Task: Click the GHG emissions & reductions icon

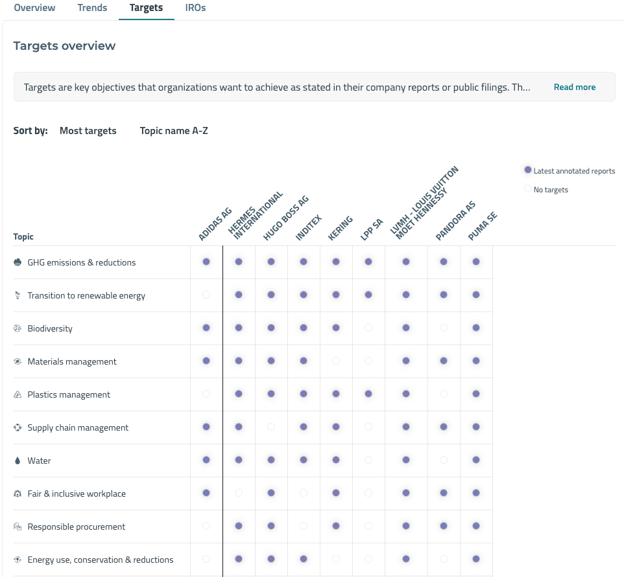Action: point(18,262)
